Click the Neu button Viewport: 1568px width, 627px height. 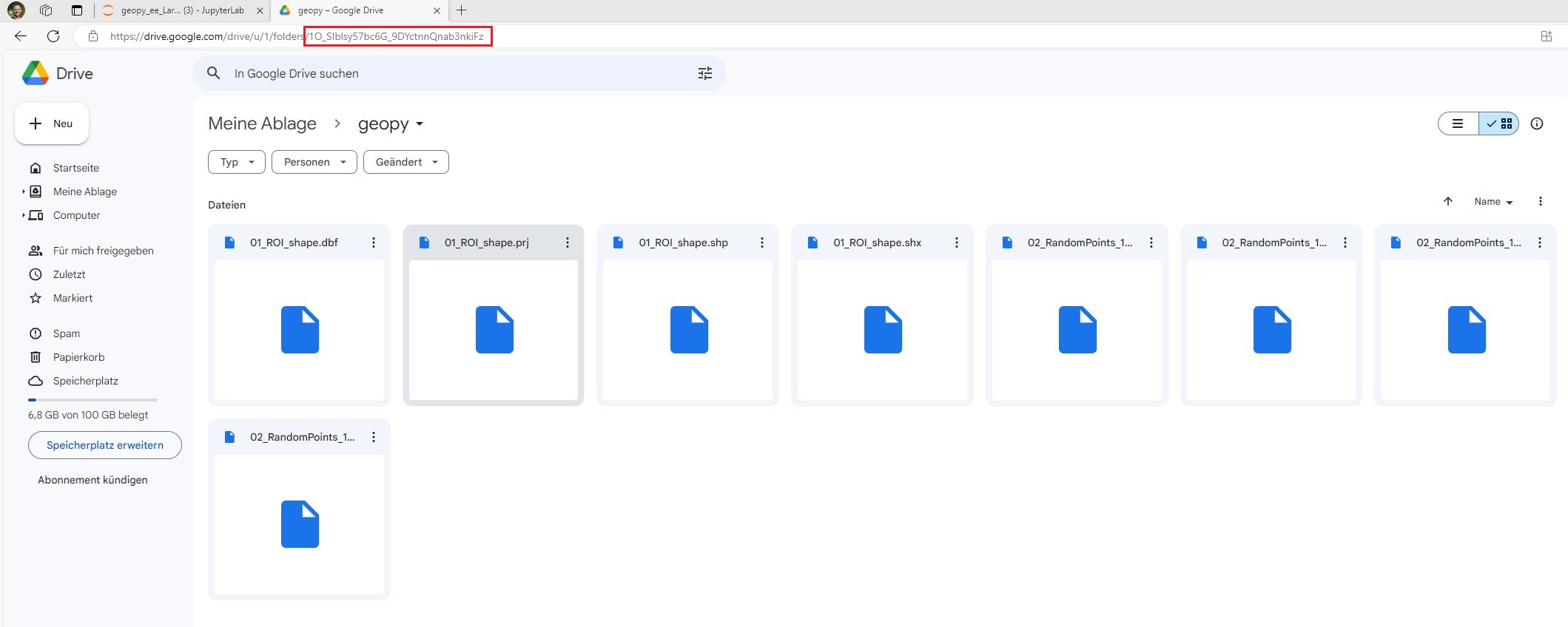click(52, 123)
